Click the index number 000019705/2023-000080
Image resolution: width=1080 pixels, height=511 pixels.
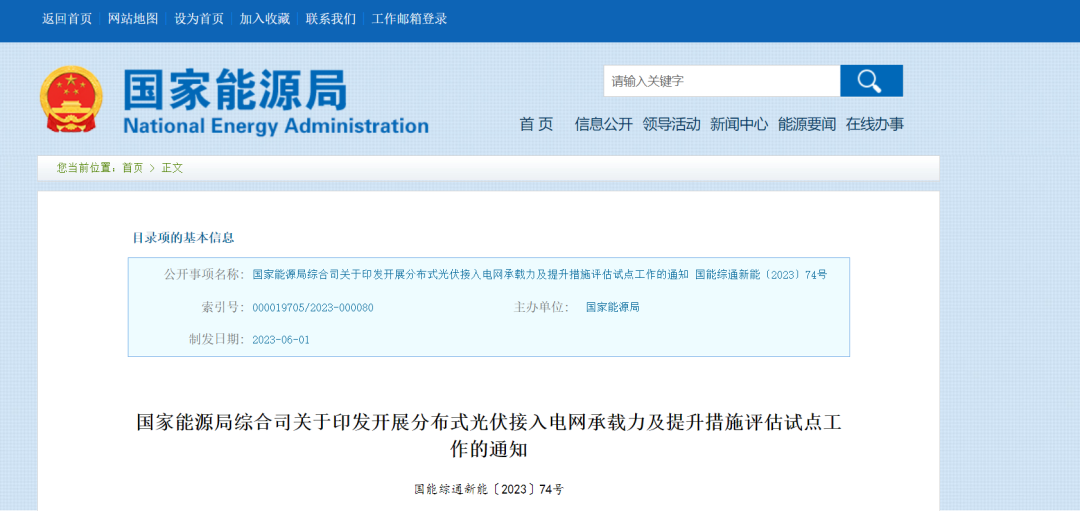(313, 307)
